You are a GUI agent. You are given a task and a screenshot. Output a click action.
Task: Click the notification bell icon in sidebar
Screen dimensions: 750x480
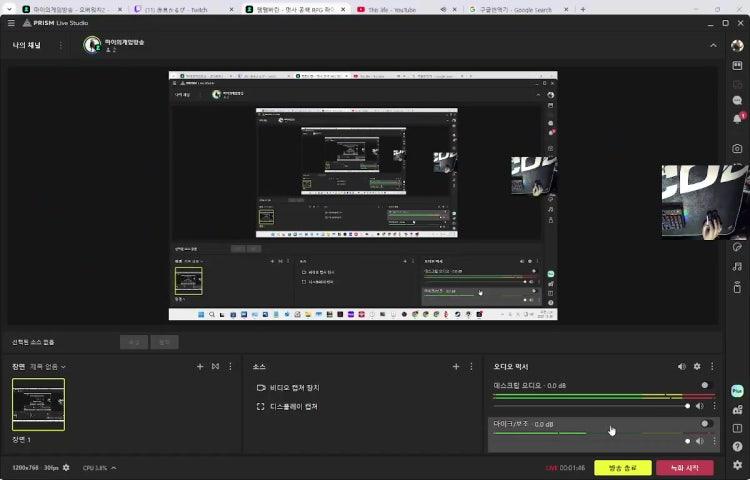pyautogui.click(x=737, y=117)
